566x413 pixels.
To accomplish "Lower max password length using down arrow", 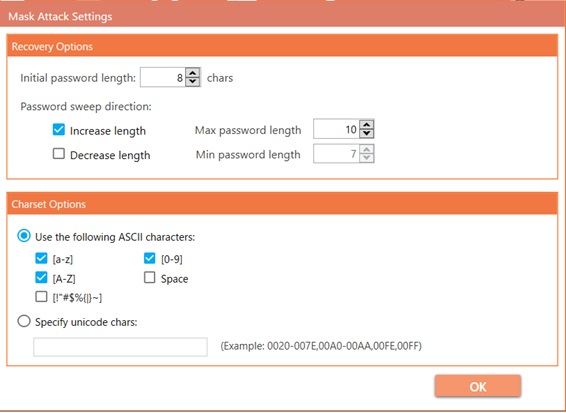I will [367, 134].
